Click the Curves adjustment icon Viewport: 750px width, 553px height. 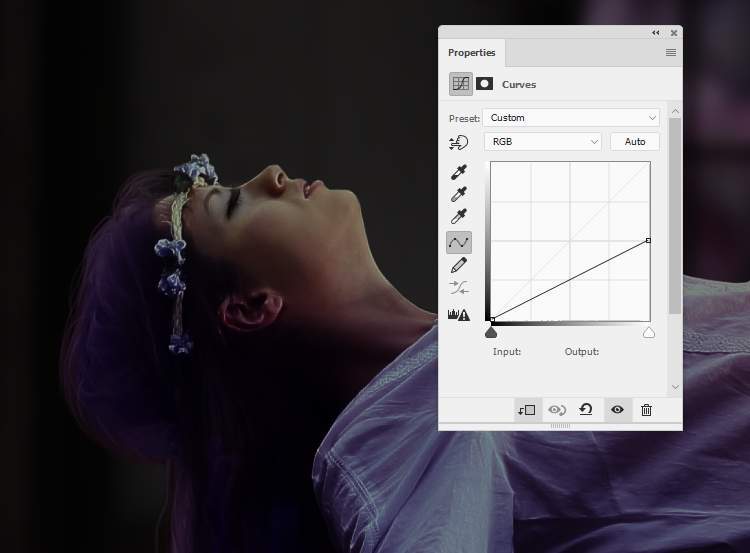[x=461, y=84]
